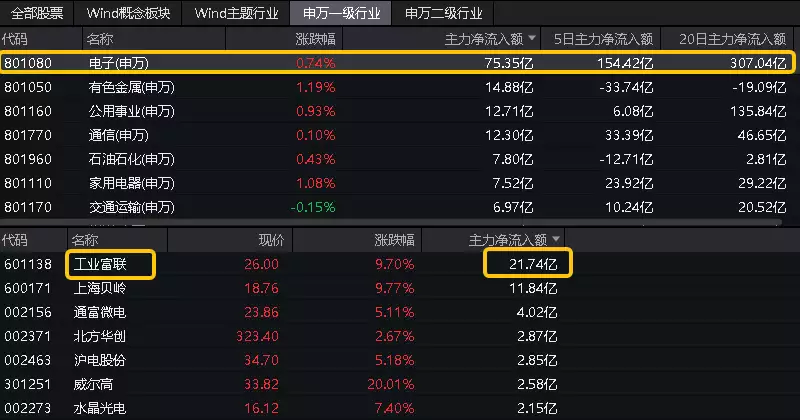Viewport: 800px width, 420px height.
Task: Open stock 威尔高
Action: click(x=93, y=384)
